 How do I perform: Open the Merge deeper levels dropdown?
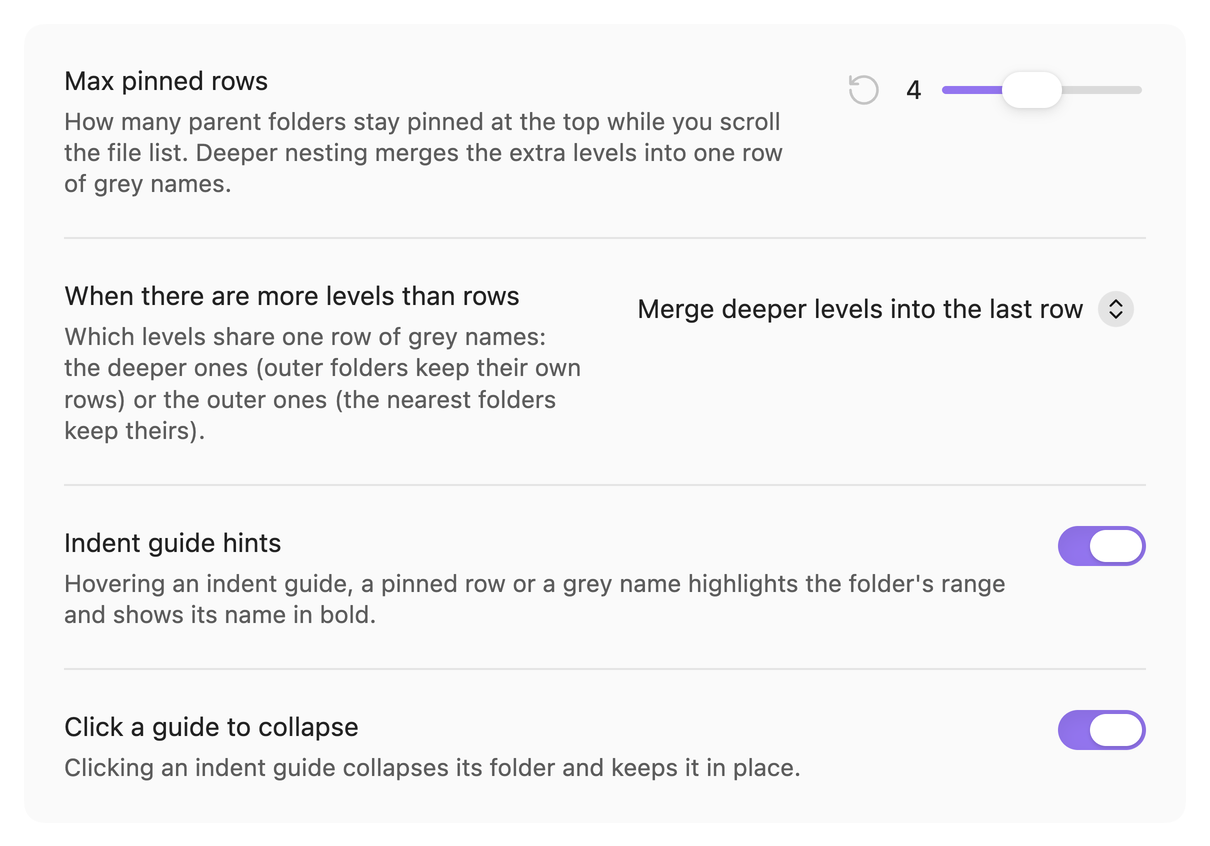tap(885, 310)
